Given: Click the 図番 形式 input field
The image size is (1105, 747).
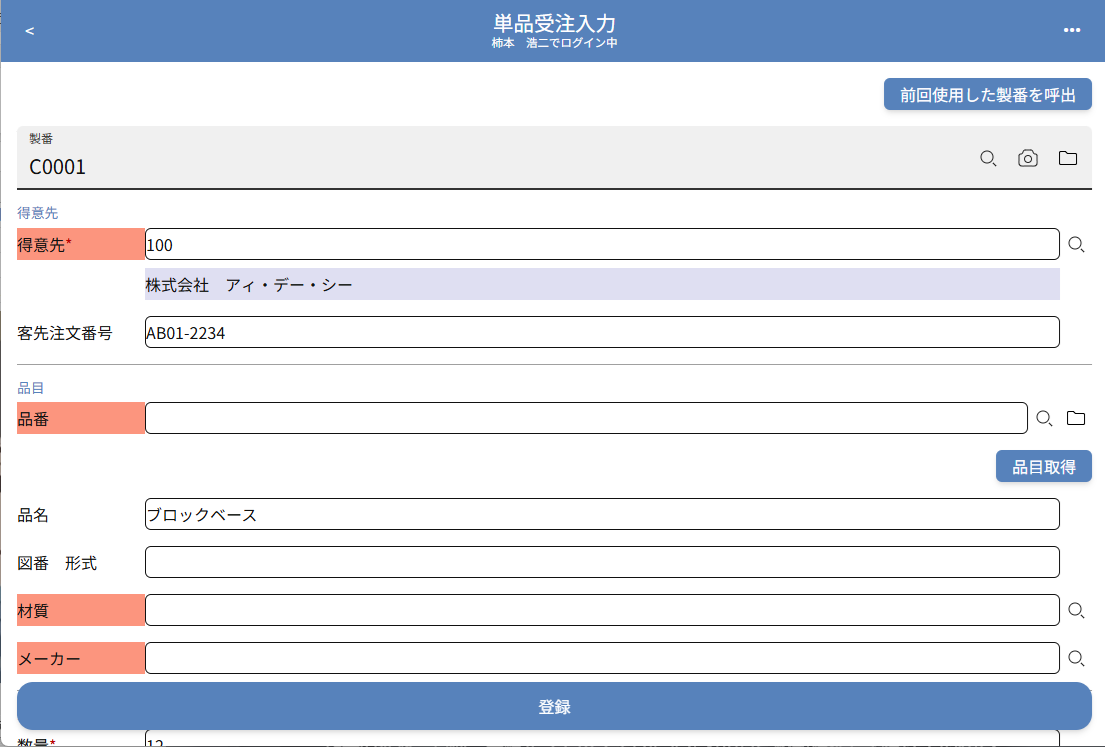Looking at the screenshot, I should [601, 562].
